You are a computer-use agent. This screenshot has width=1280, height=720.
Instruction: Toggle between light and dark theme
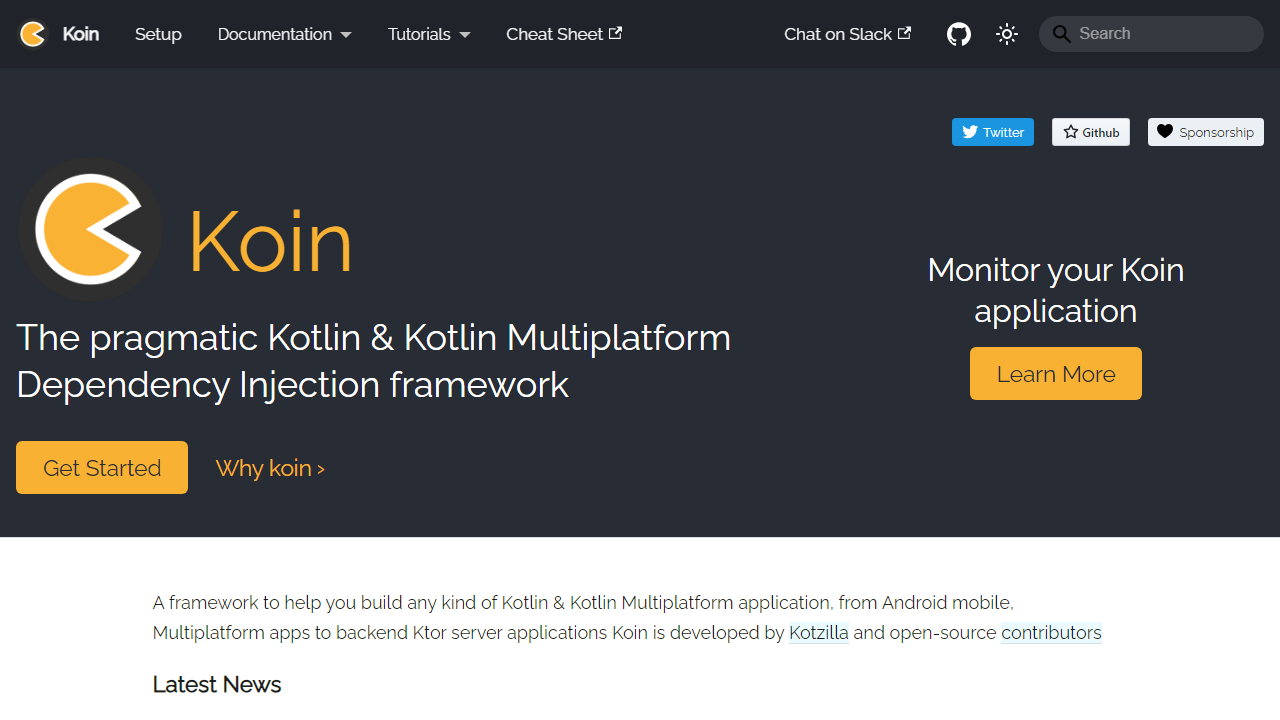(1006, 33)
